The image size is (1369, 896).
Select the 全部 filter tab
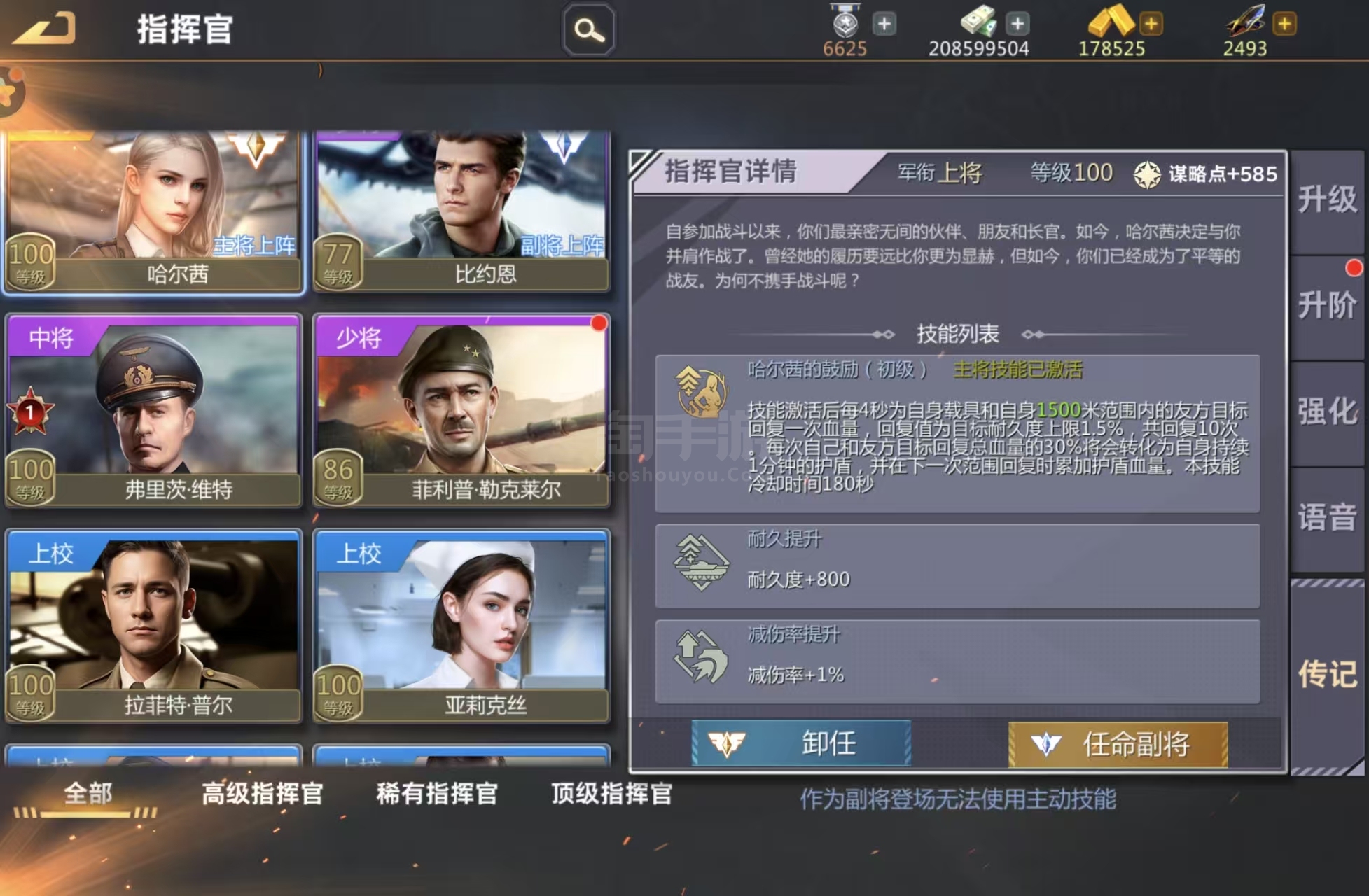click(88, 794)
